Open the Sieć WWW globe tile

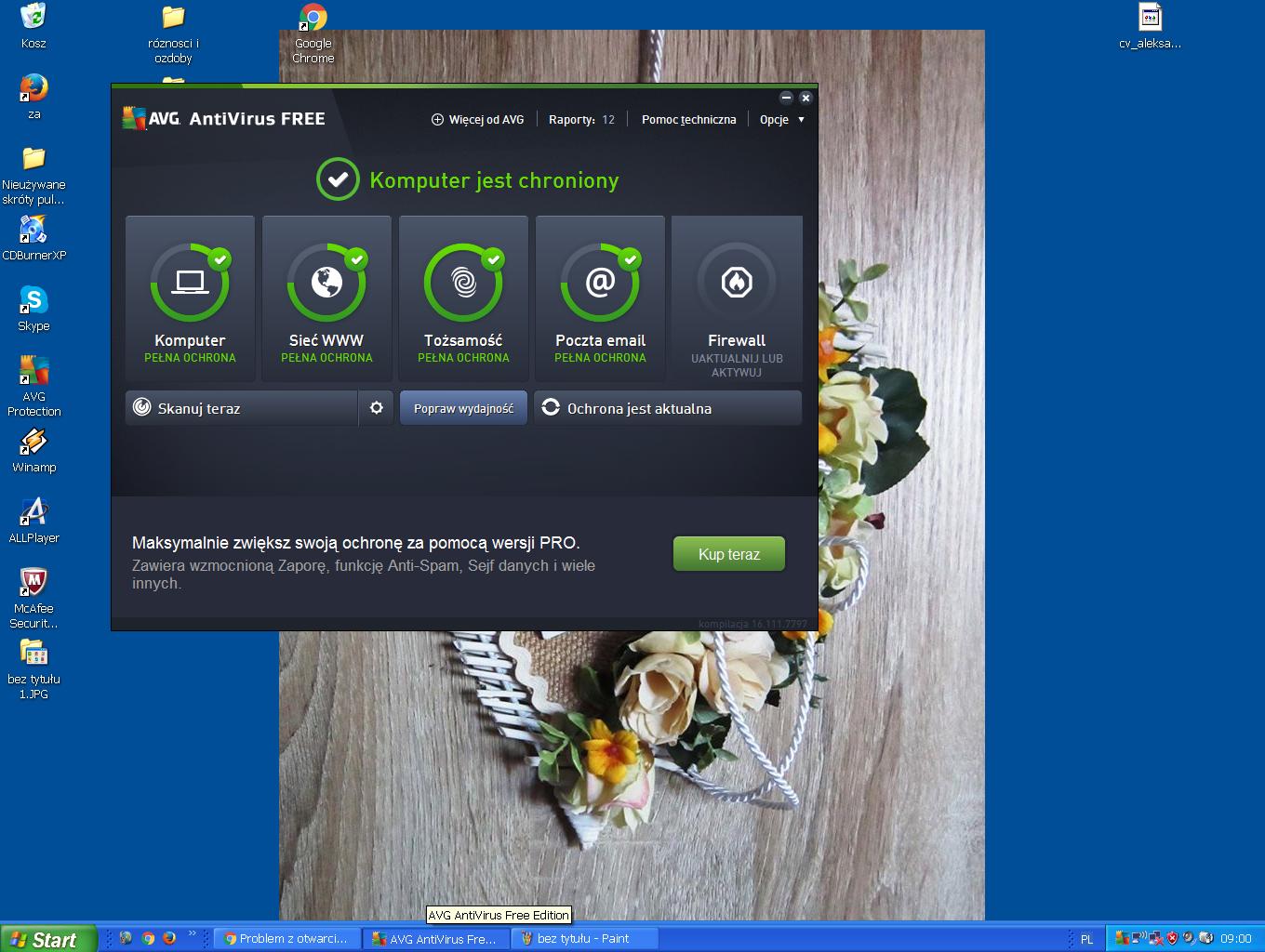click(x=326, y=298)
